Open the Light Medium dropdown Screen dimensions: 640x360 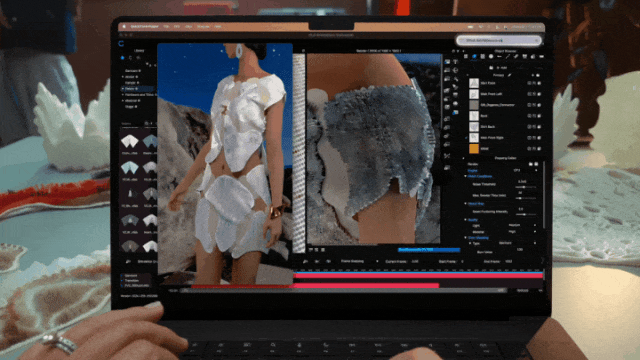pos(521,225)
